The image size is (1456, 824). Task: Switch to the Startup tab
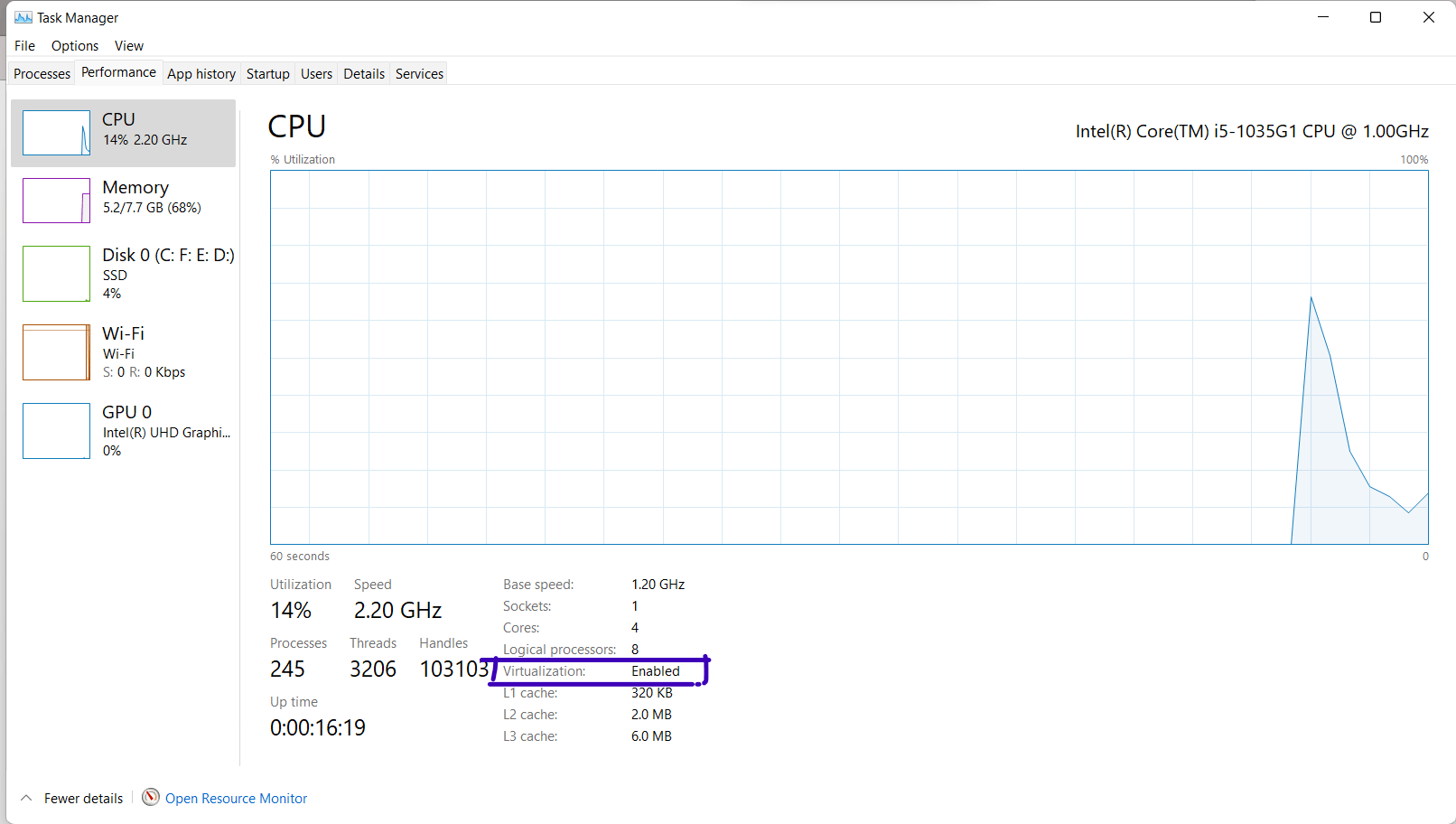tap(268, 74)
